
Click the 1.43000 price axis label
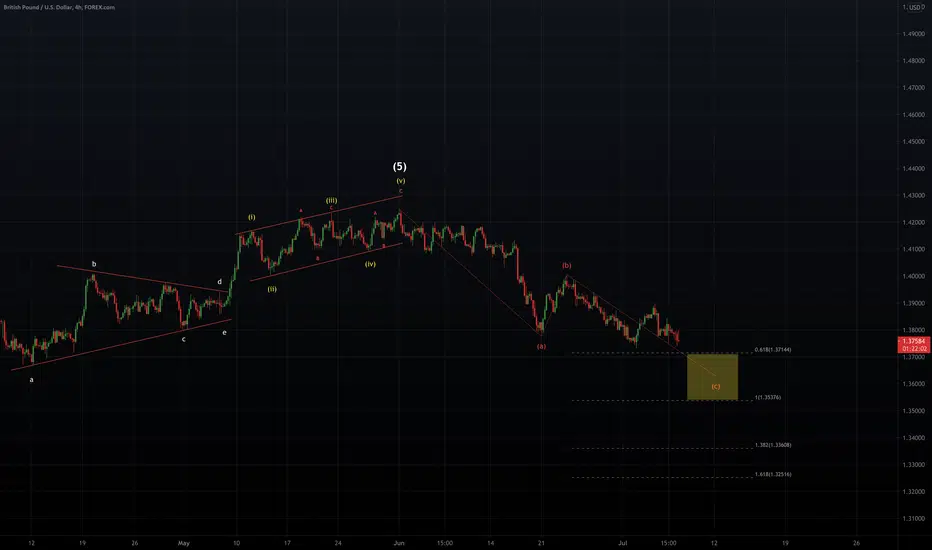point(914,196)
